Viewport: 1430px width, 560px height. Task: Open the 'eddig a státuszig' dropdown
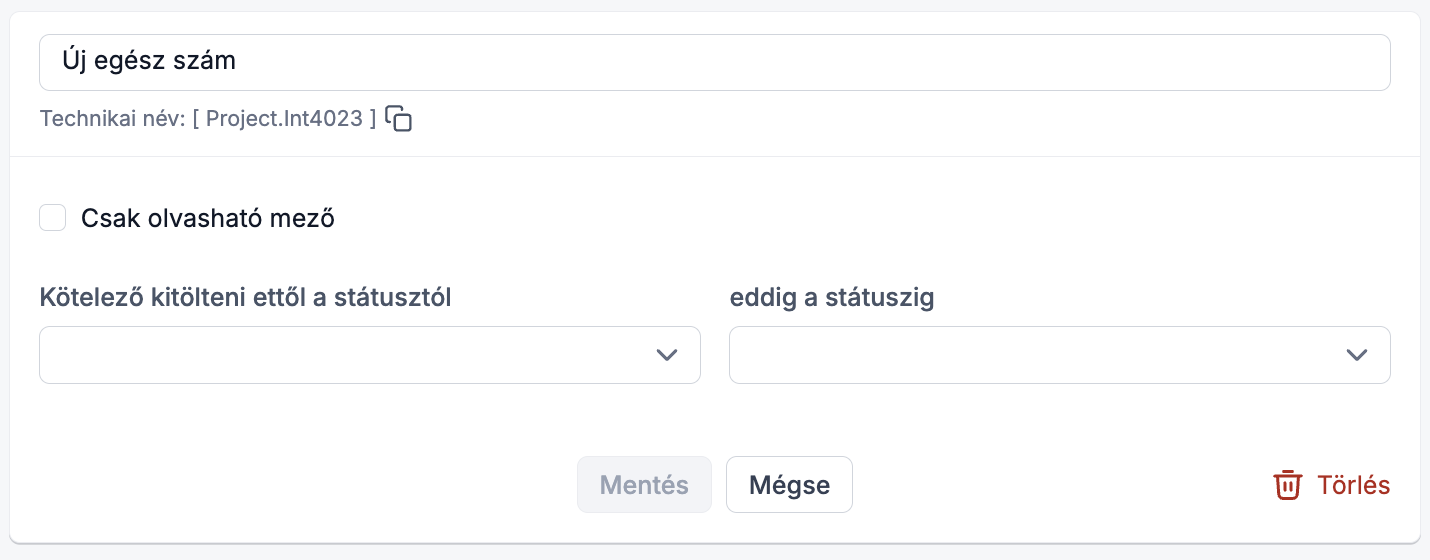pyautogui.click(x=1060, y=355)
